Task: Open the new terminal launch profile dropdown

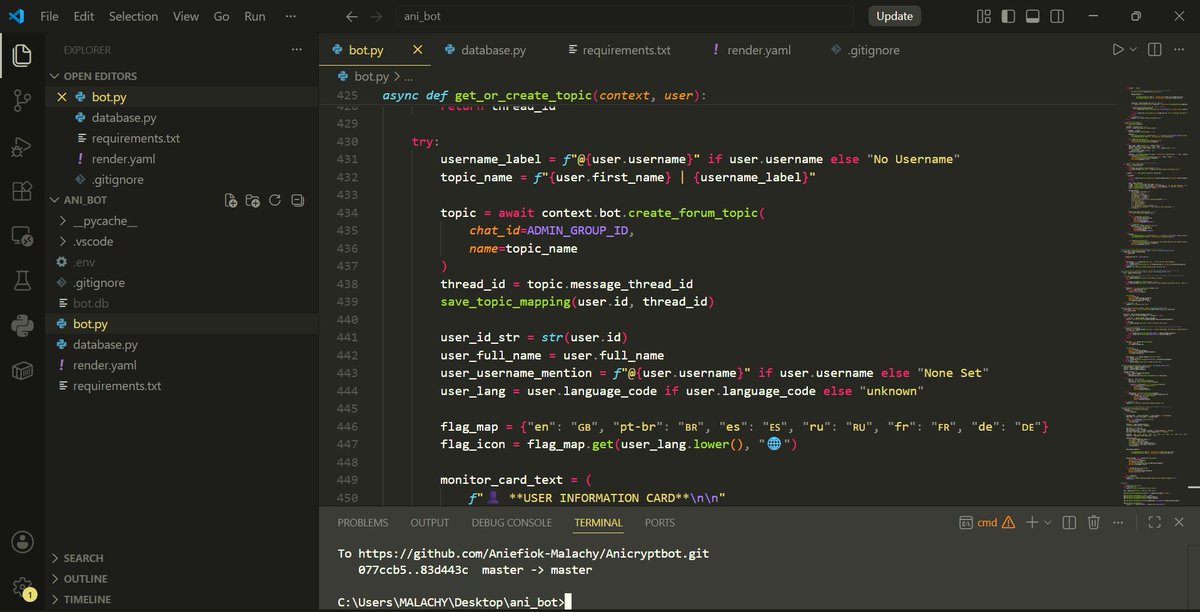Action: pos(1047,522)
